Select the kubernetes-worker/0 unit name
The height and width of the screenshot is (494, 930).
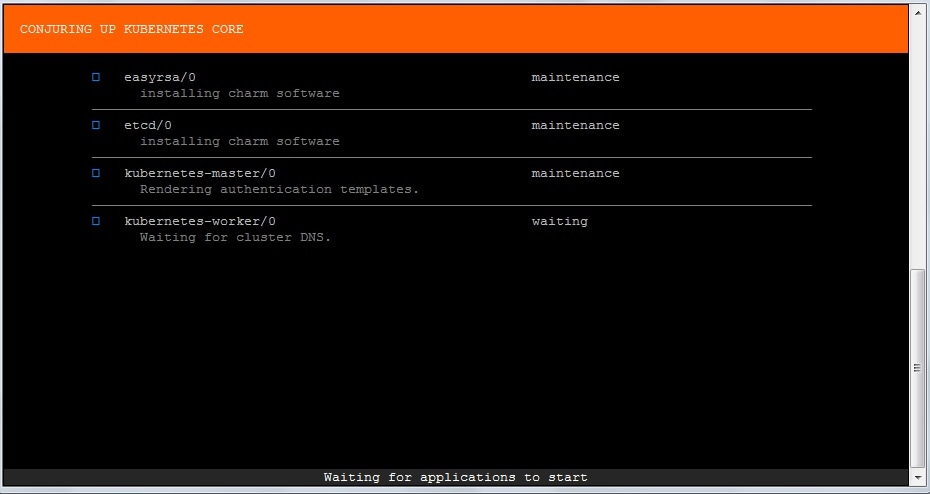[x=199, y=221]
